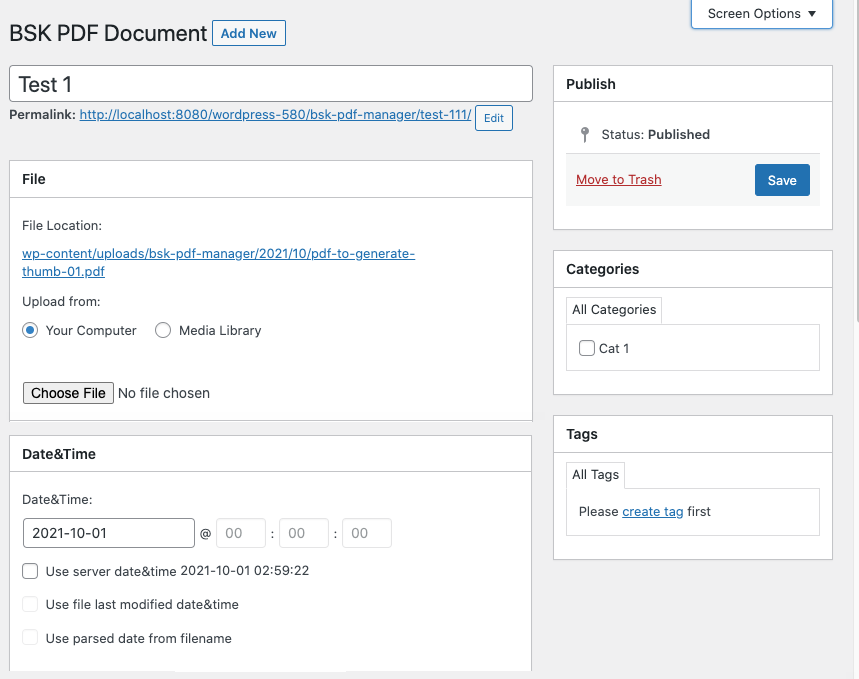
Task: Select the Test 1 title field
Action: [270, 83]
